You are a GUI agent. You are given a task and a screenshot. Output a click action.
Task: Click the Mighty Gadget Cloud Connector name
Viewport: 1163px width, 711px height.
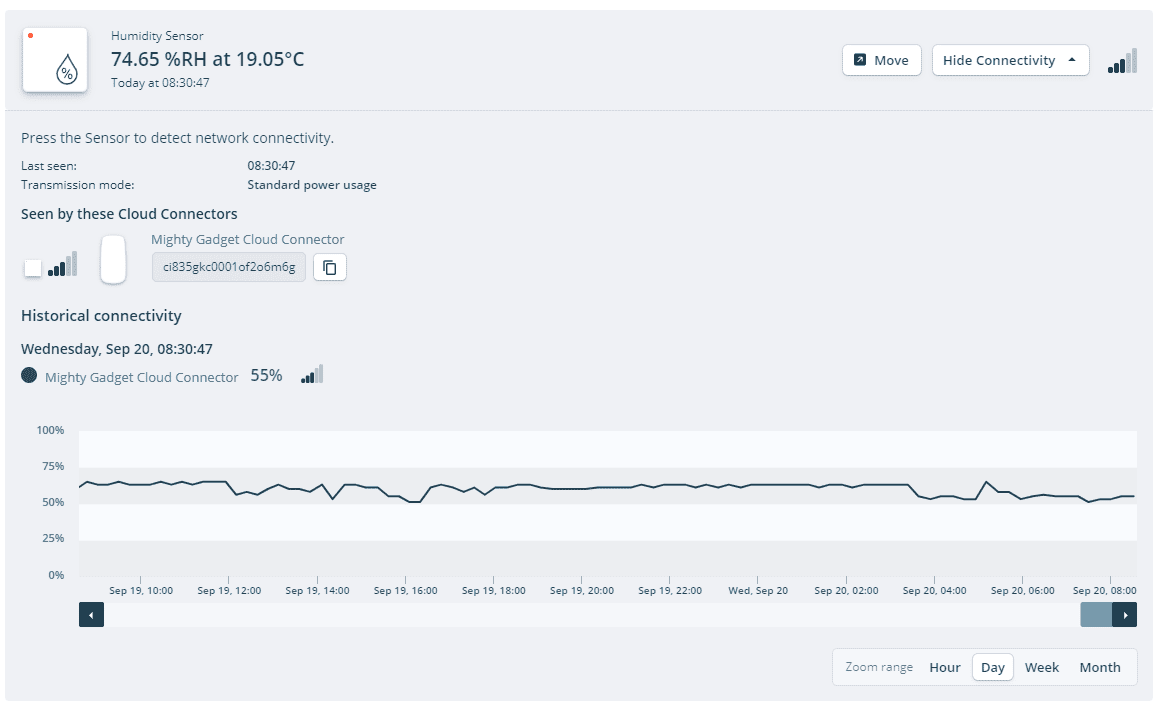click(x=247, y=239)
